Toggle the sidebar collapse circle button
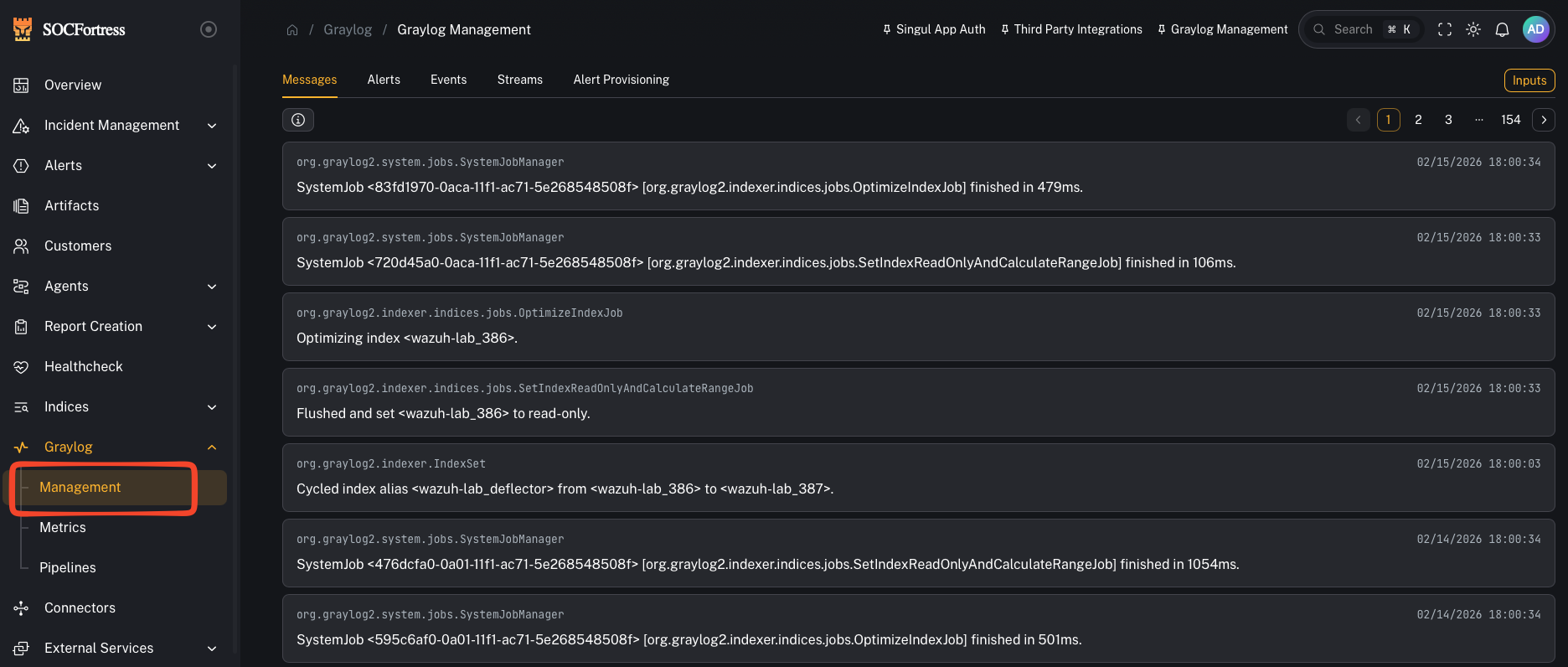 point(209,29)
